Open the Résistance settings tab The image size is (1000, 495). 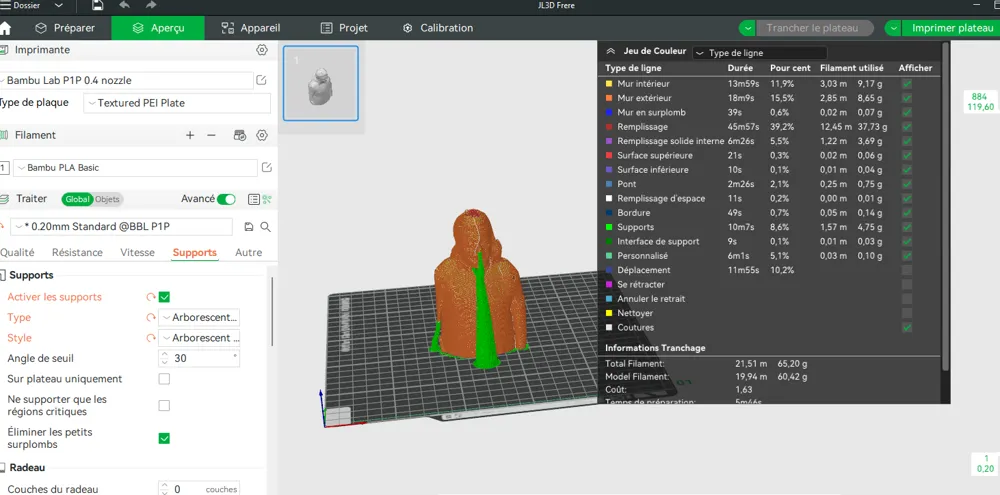tap(77, 253)
